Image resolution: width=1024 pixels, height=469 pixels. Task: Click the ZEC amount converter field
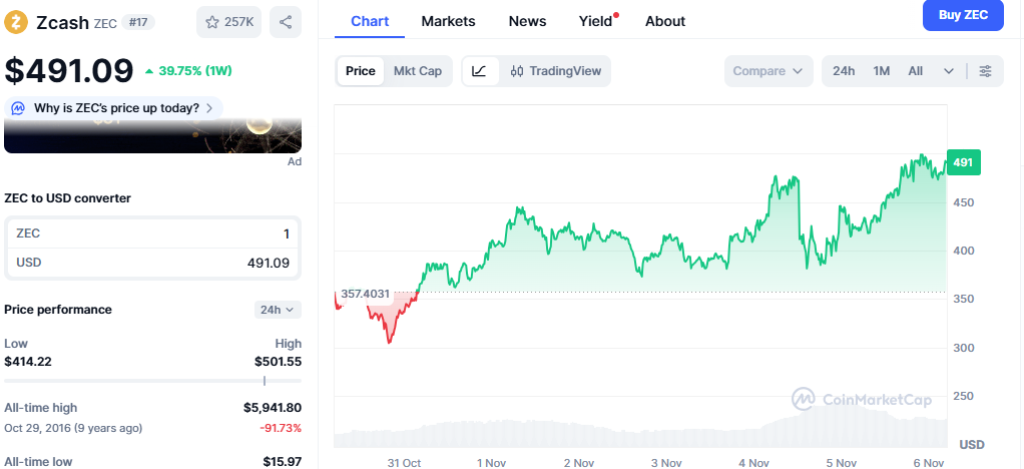pos(152,233)
